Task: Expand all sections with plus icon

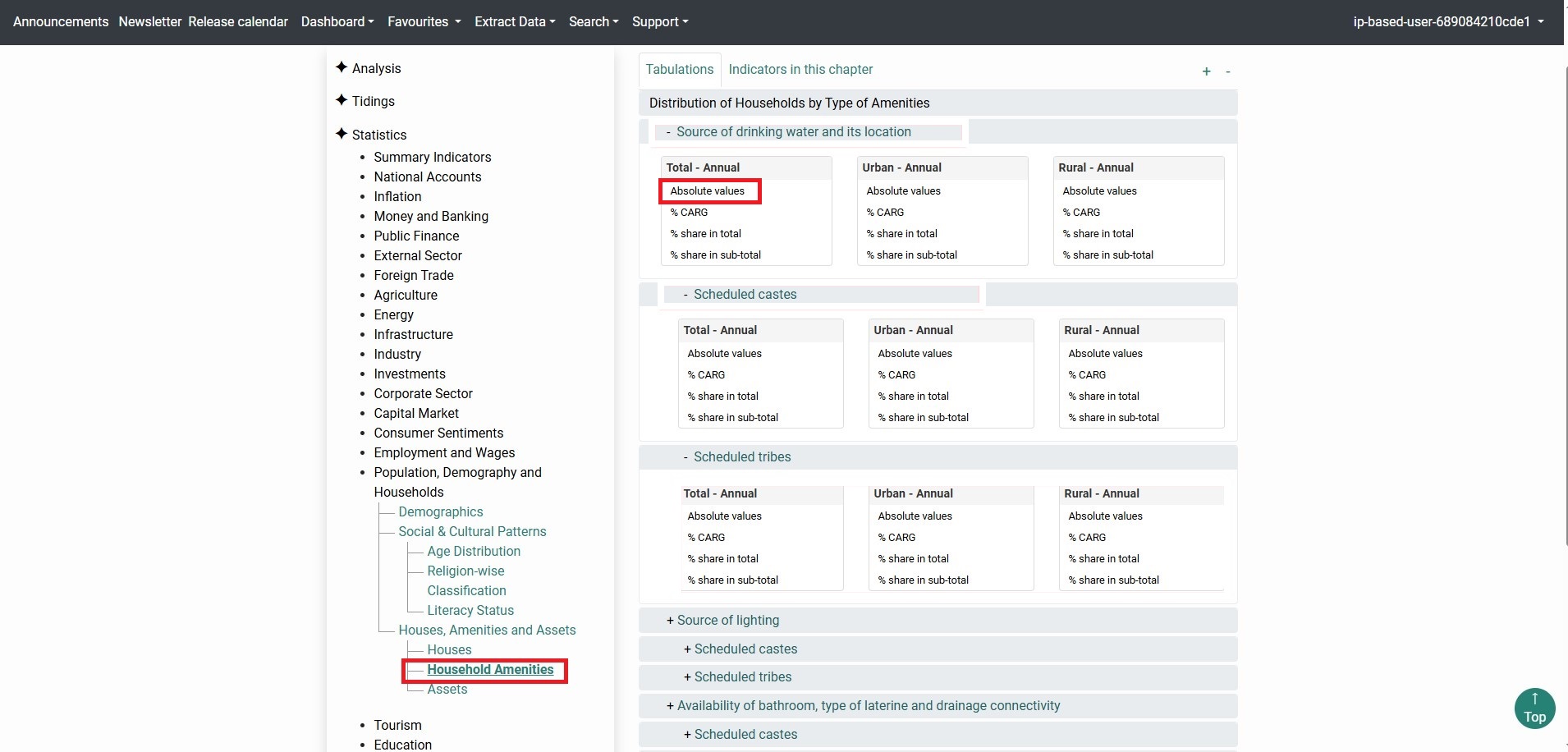Action: click(x=1206, y=71)
